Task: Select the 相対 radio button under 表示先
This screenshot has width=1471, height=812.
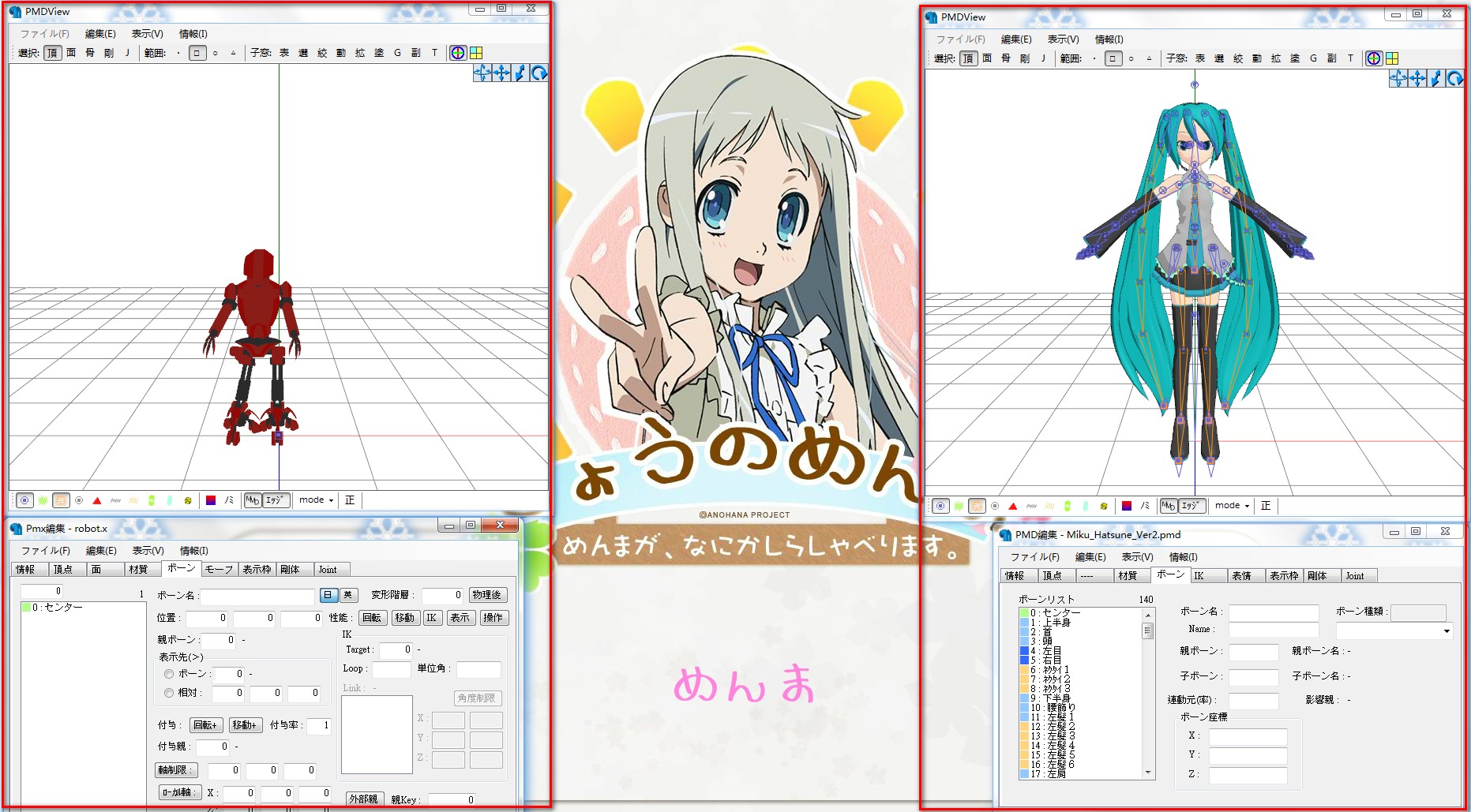Action: 169,693
